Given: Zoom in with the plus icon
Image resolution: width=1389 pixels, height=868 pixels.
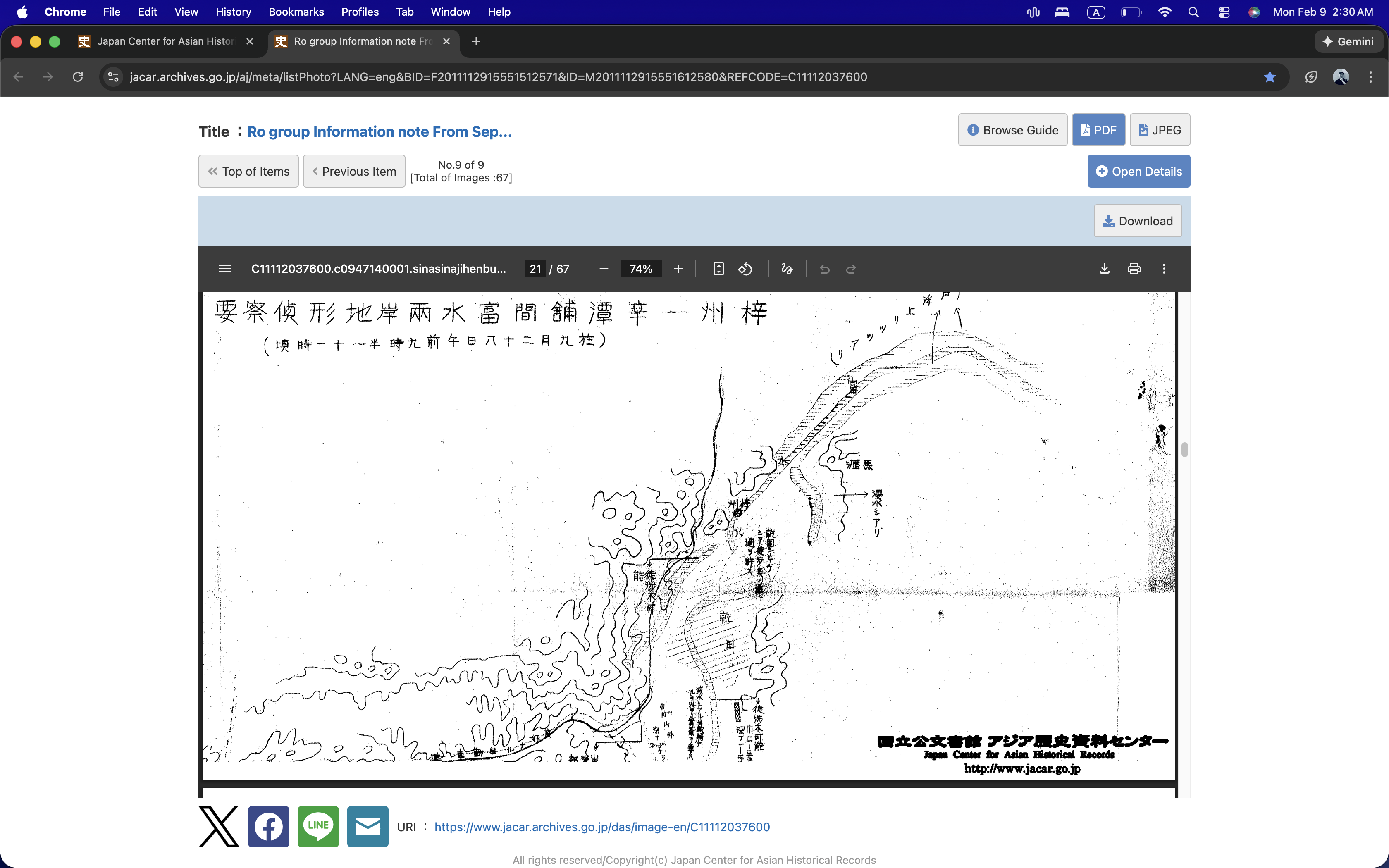Looking at the screenshot, I should 678,269.
